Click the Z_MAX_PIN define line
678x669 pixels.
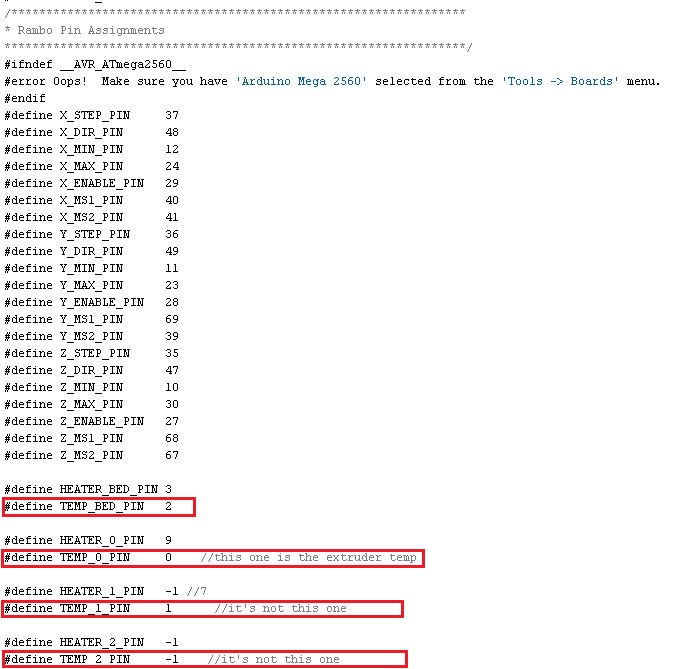tap(90, 404)
